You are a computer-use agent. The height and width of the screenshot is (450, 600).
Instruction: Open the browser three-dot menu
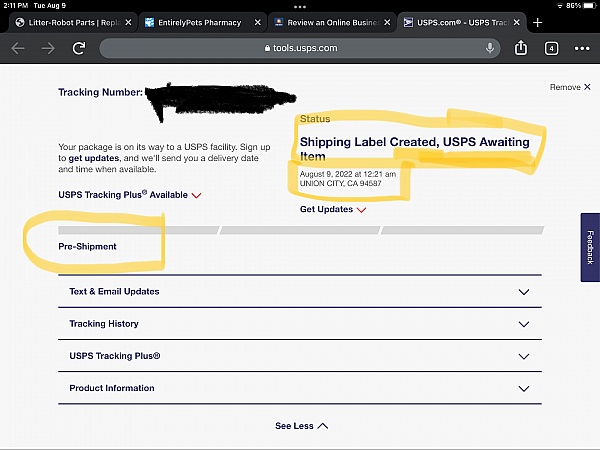[x=581, y=48]
